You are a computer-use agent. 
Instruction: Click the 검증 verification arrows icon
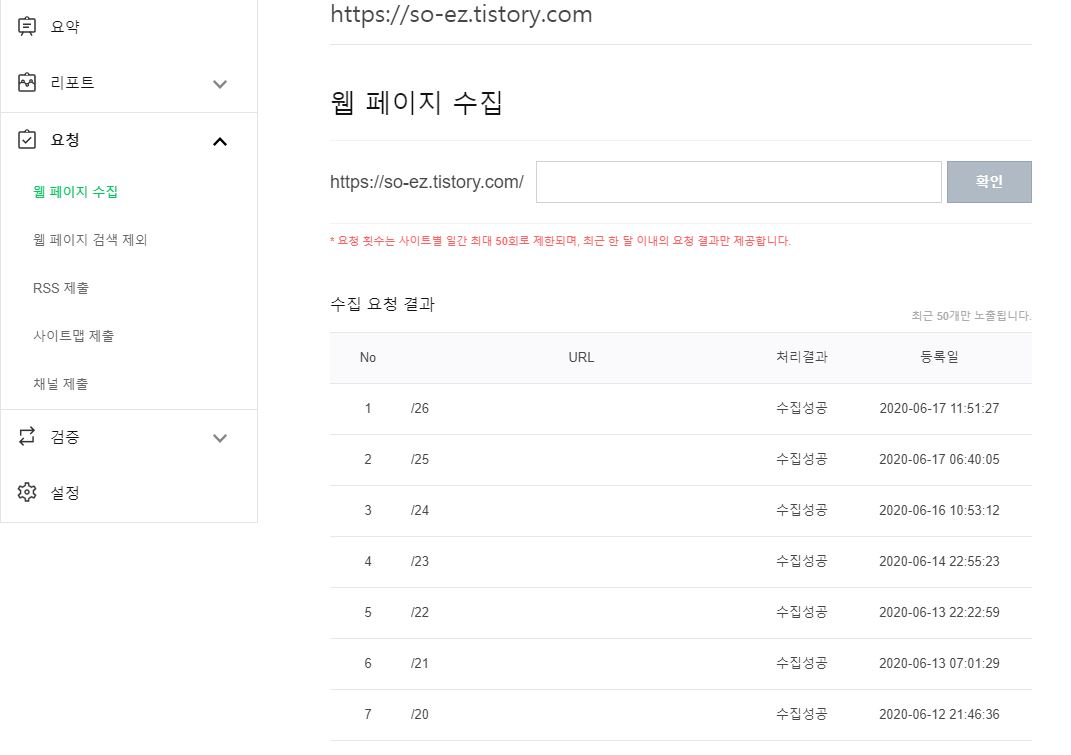tap(27, 436)
